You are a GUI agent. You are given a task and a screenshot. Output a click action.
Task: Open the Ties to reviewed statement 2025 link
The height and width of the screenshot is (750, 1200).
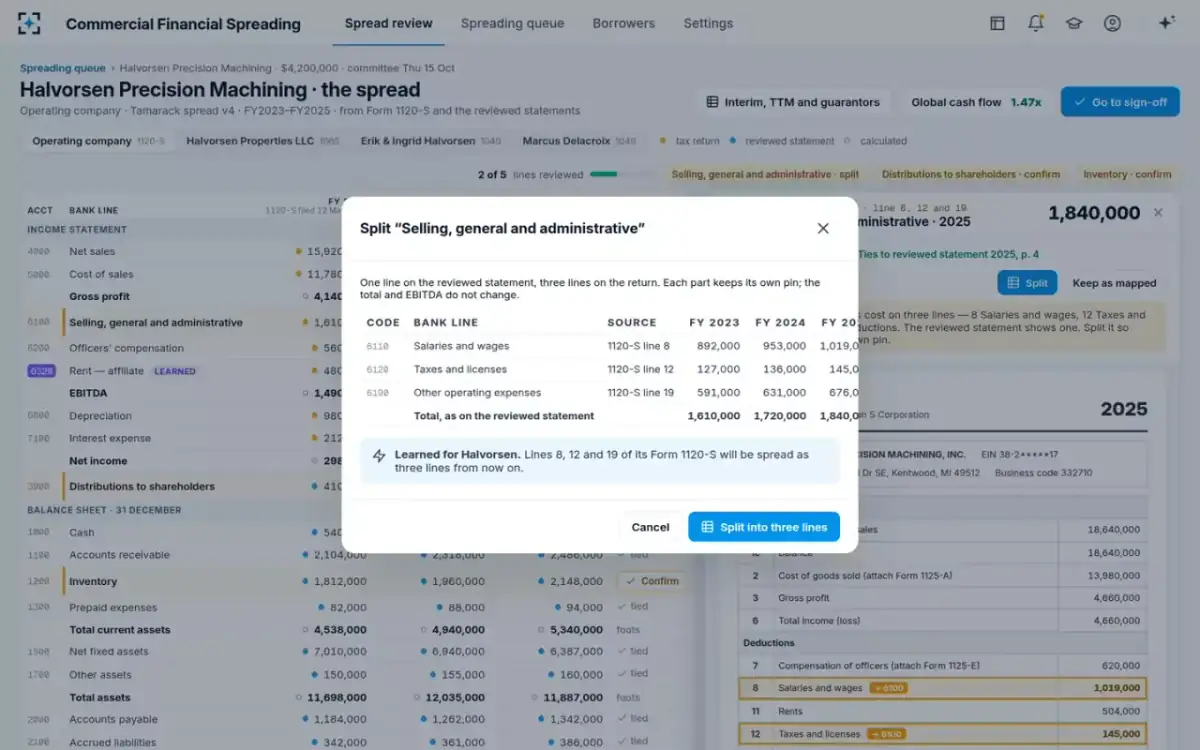(948, 254)
